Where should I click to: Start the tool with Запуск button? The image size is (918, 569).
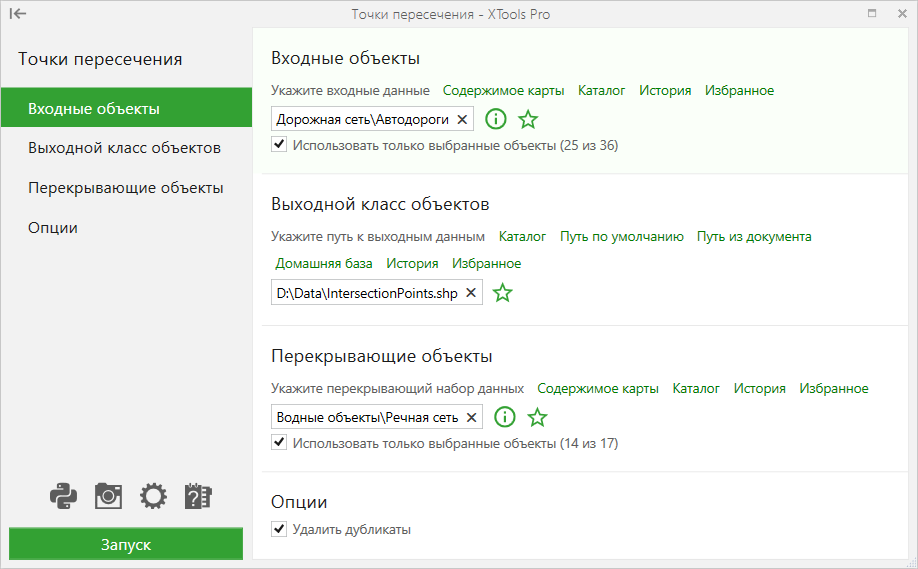click(x=126, y=544)
